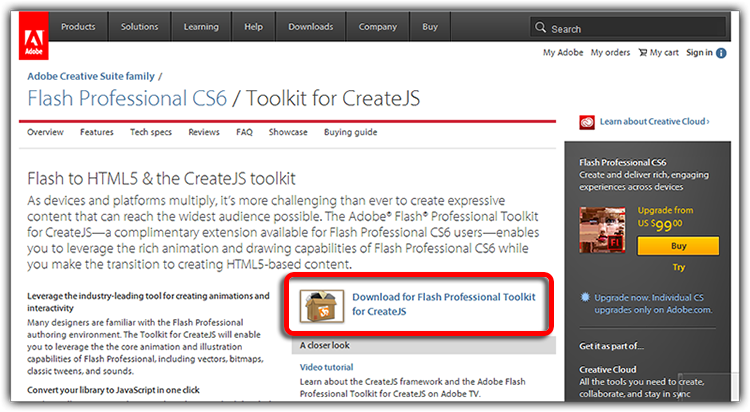Switch to the Buying guide tab

[351, 133]
